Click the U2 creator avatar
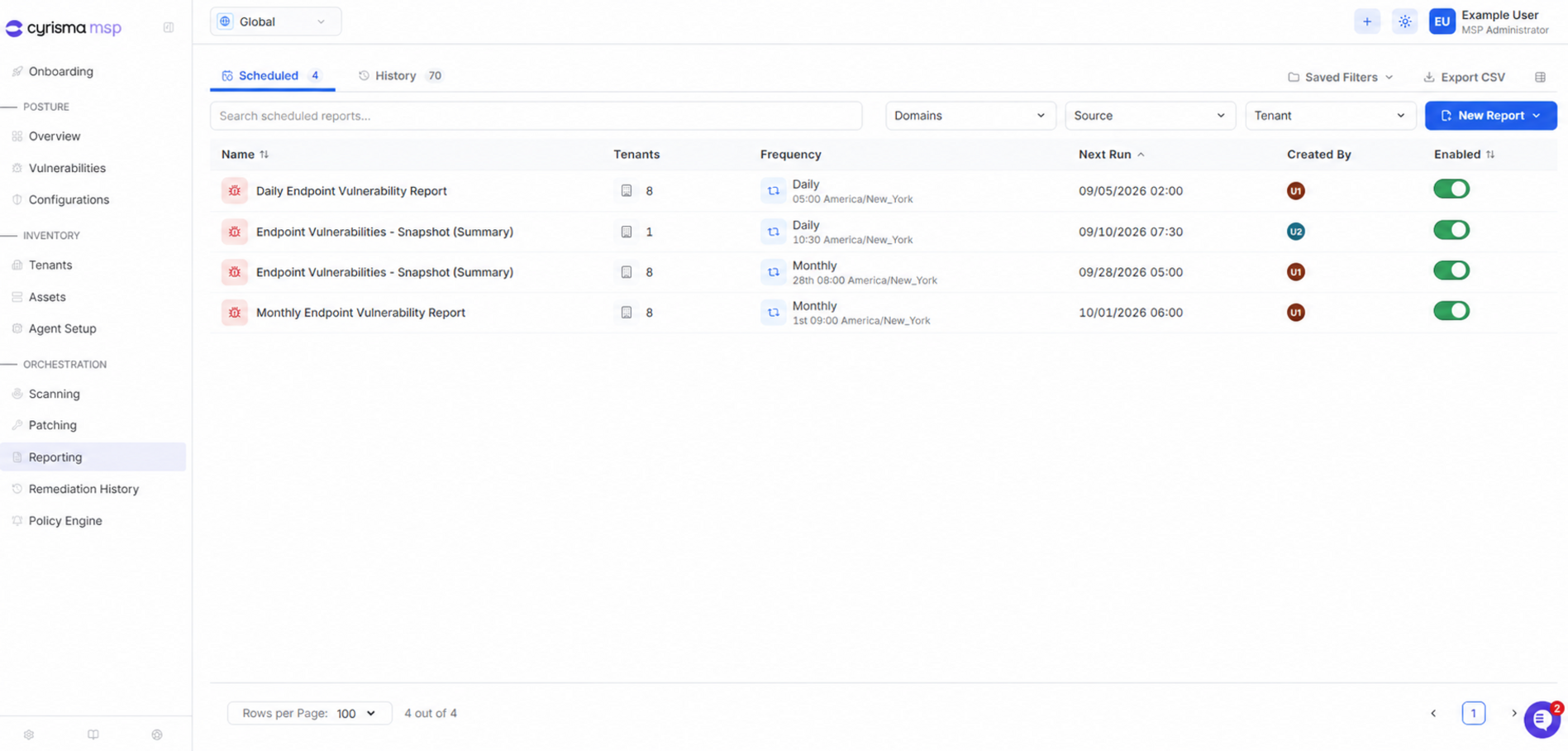 (1295, 232)
